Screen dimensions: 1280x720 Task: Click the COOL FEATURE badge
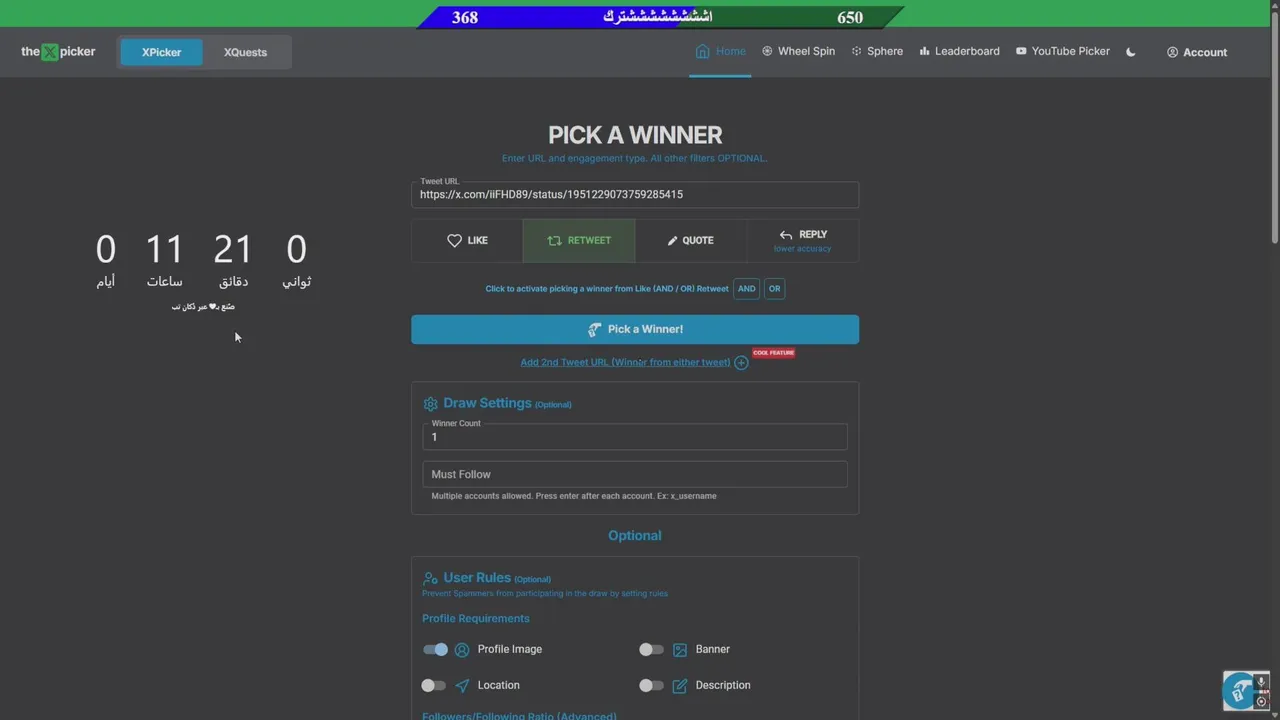click(773, 353)
